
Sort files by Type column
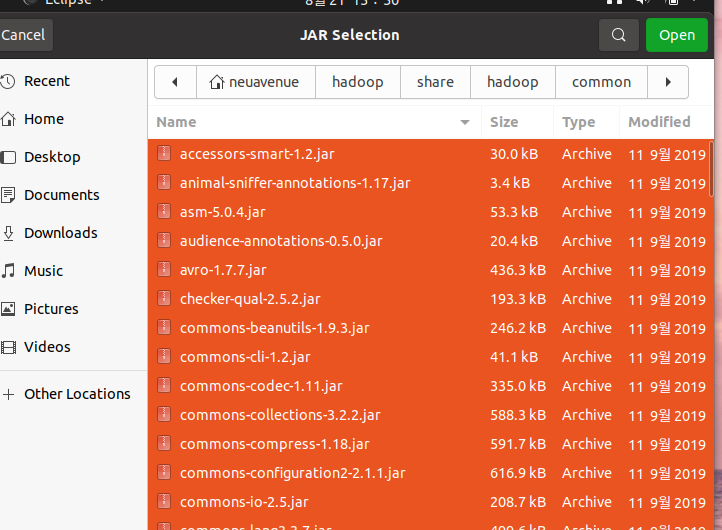(586, 122)
